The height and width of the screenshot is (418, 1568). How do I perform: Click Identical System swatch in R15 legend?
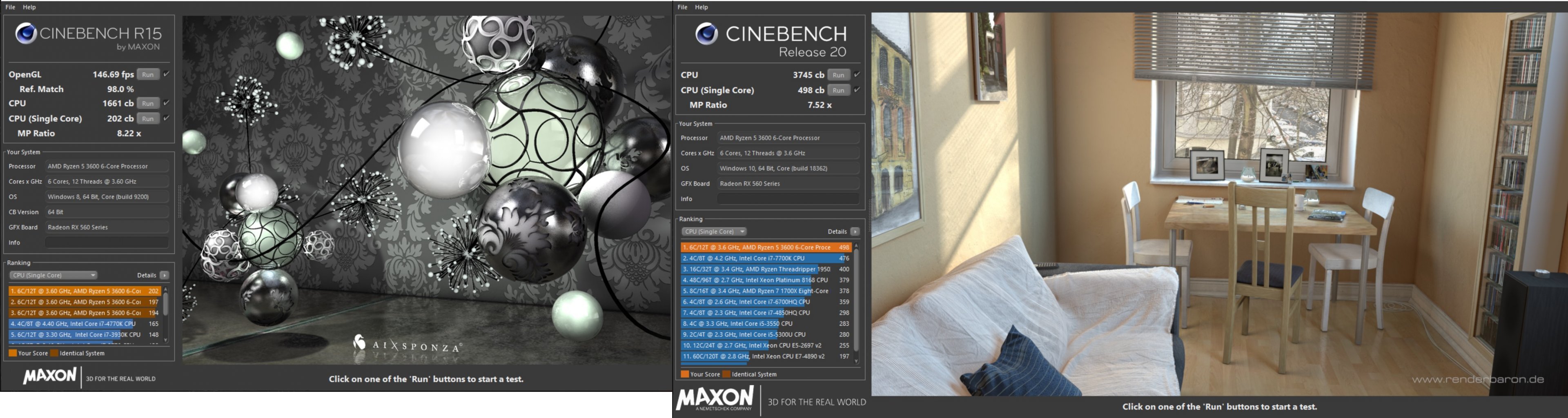pyautogui.click(x=54, y=353)
